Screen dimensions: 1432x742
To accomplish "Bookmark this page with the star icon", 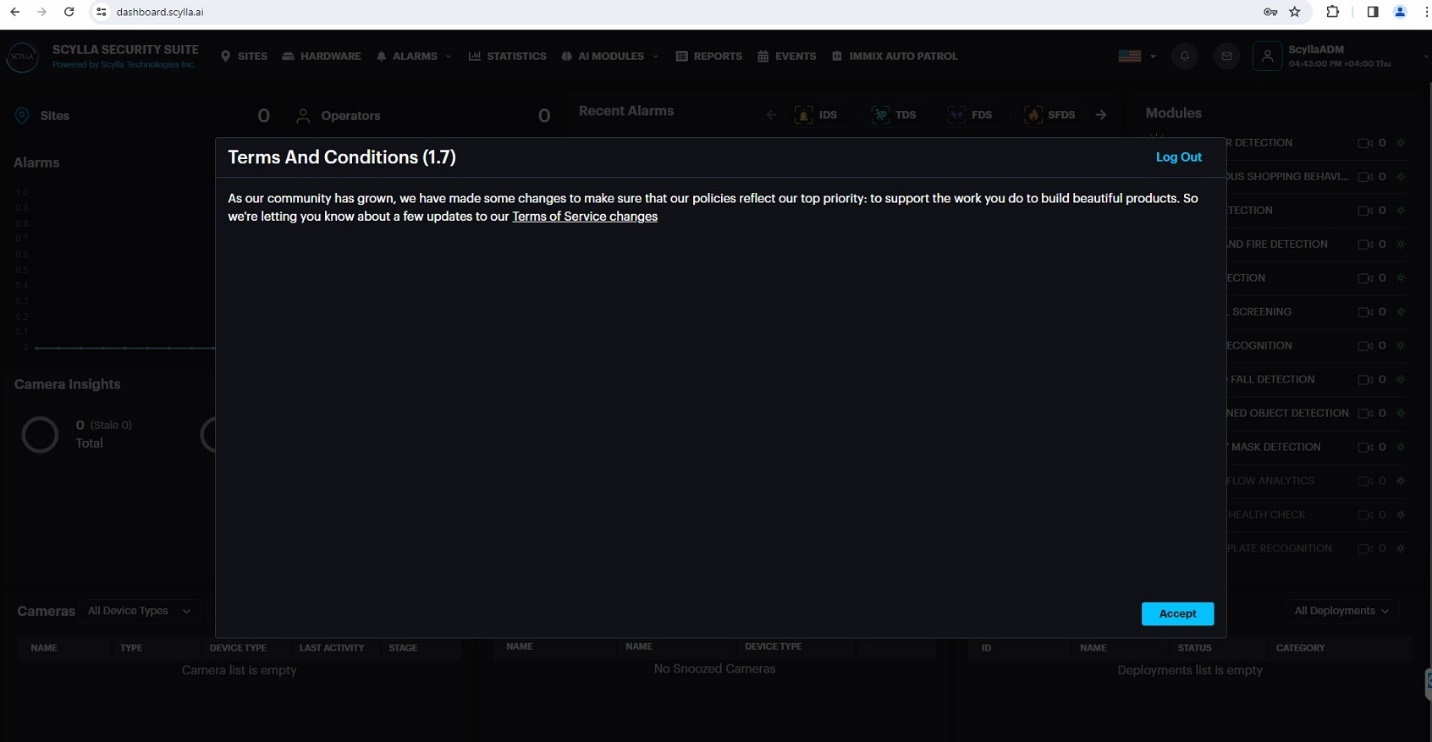I will (x=1295, y=12).
